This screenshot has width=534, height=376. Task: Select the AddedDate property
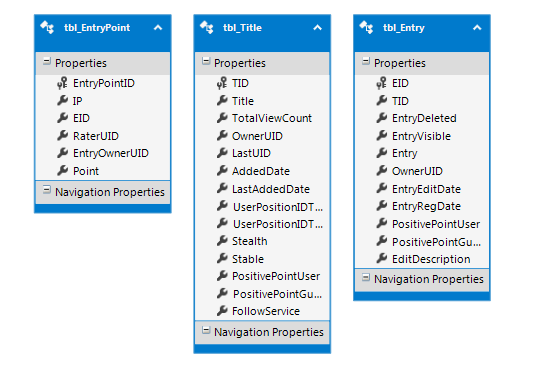point(261,171)
